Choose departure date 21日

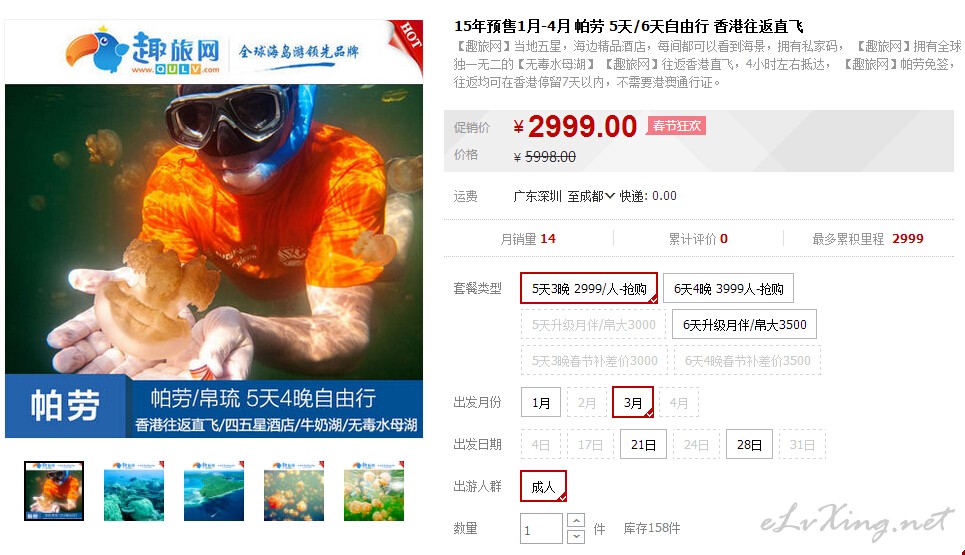(x=644, y=444)
